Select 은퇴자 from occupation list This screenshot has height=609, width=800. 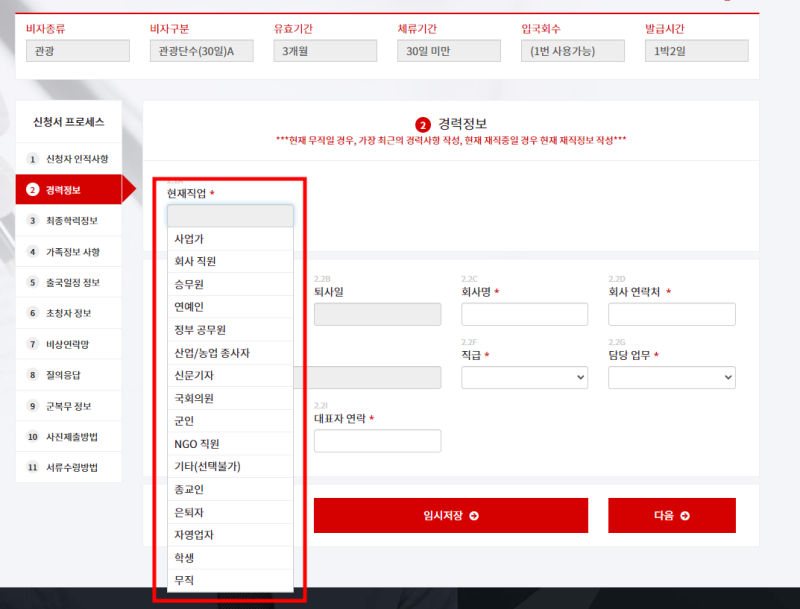pyautogui.click(x=230, y=512)
